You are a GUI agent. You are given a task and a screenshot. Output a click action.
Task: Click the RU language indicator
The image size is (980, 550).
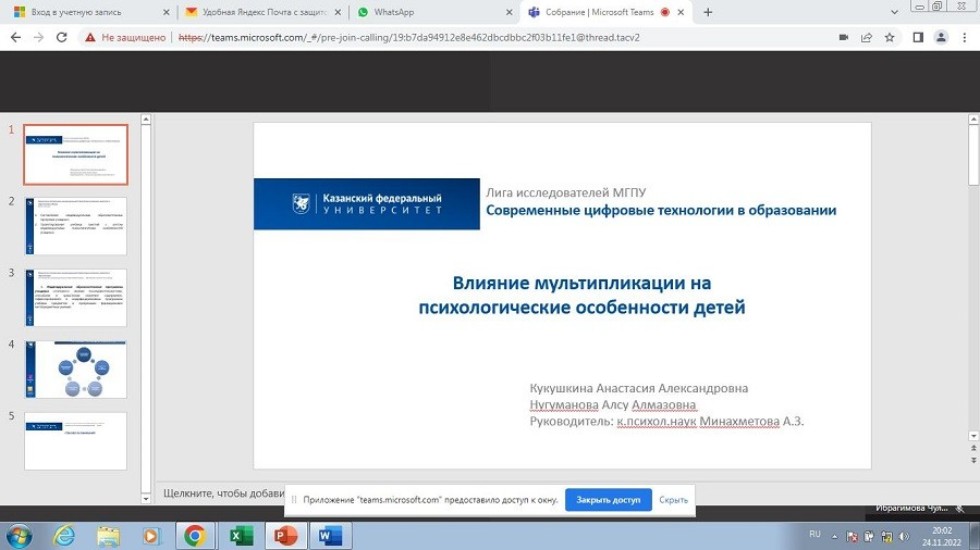click(x=814, y=535)
